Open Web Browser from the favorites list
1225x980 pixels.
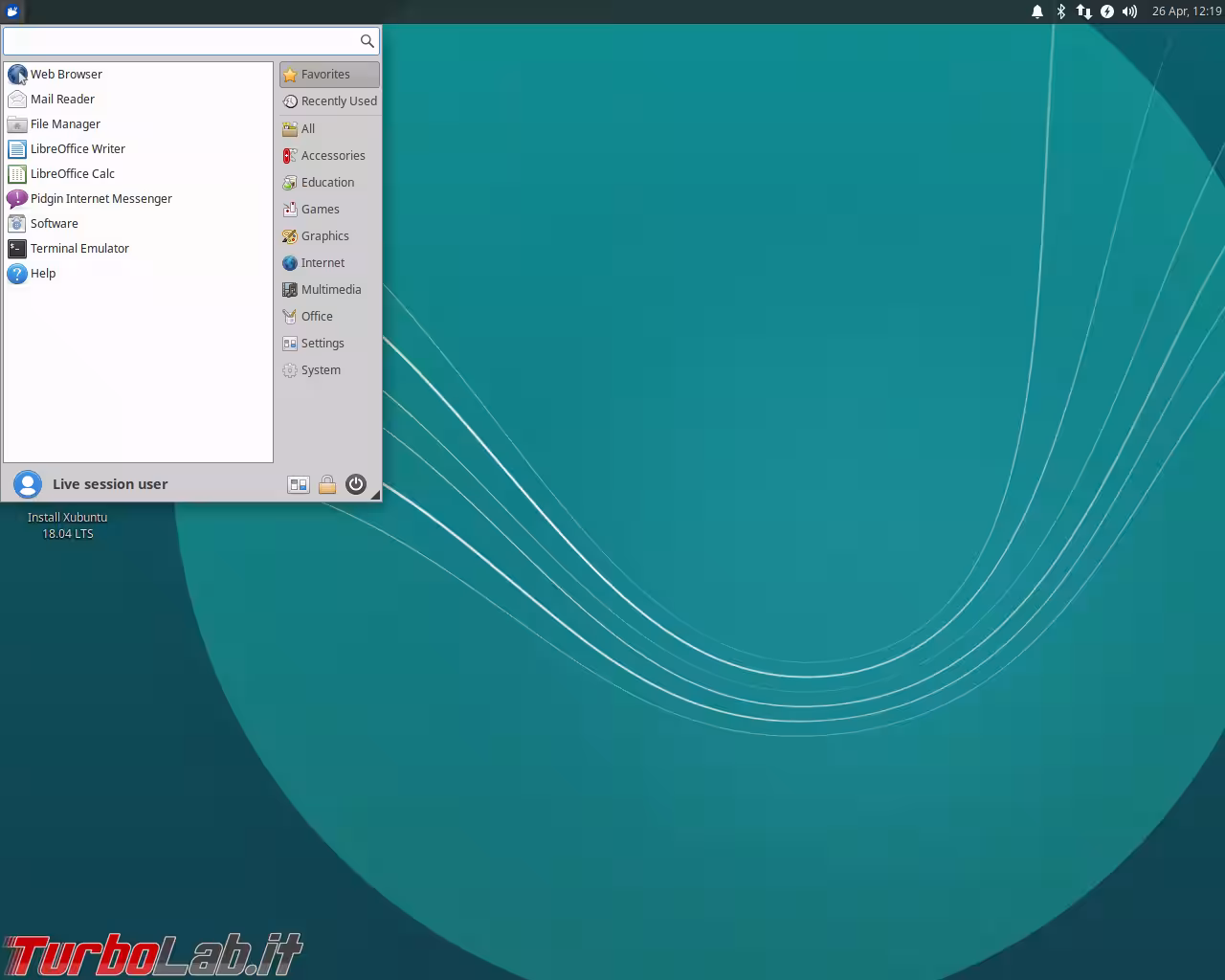tap(66, 74)
